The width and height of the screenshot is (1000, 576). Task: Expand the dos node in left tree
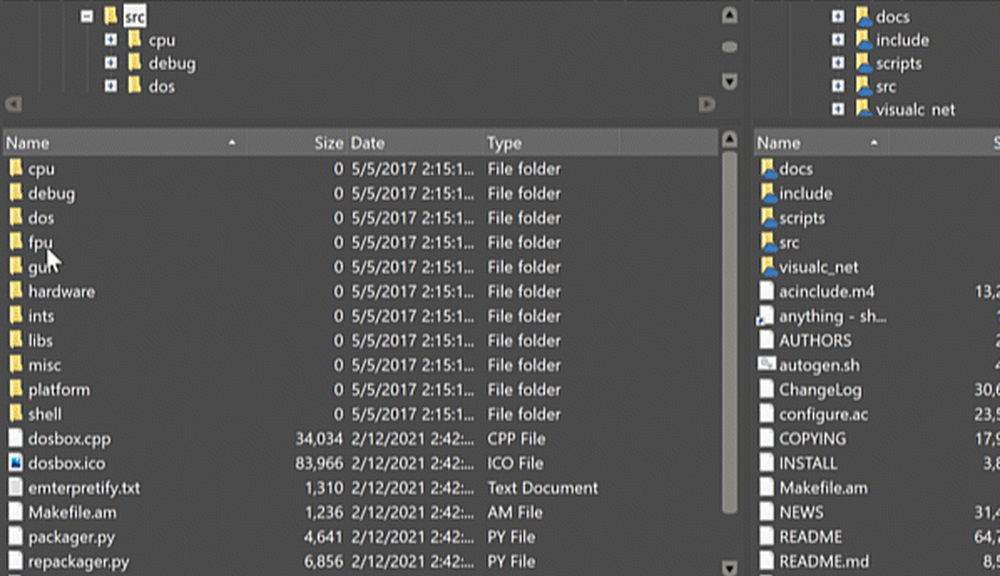click(x=111, y=86)
